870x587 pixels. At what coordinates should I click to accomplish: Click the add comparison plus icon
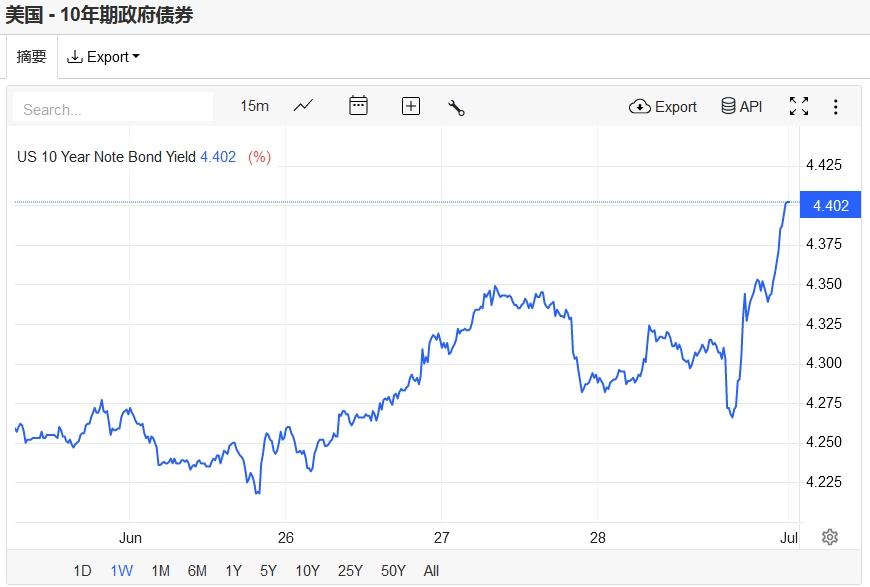[x=410, y=106]
